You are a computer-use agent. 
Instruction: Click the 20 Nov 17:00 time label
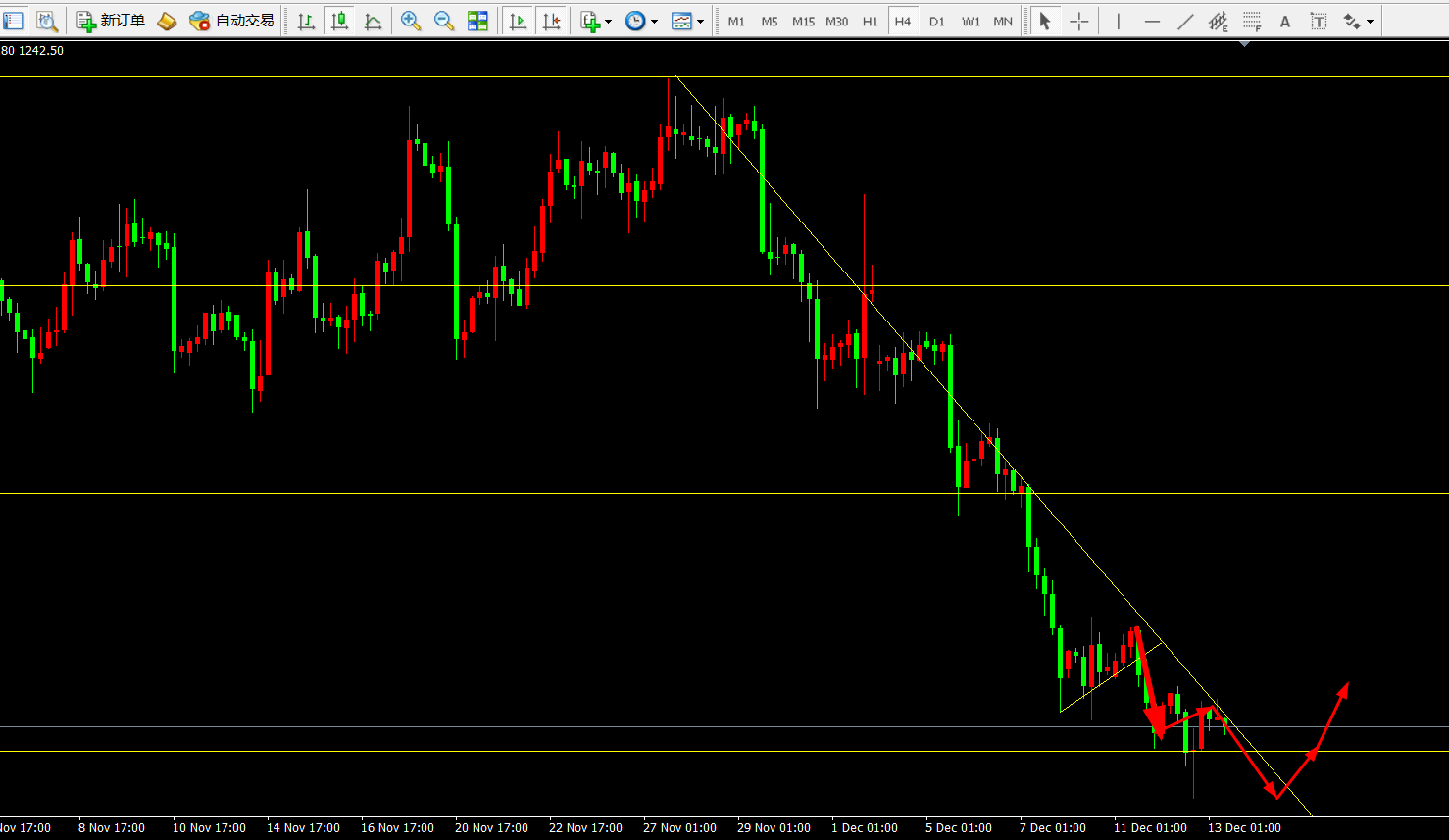point(491,828)
